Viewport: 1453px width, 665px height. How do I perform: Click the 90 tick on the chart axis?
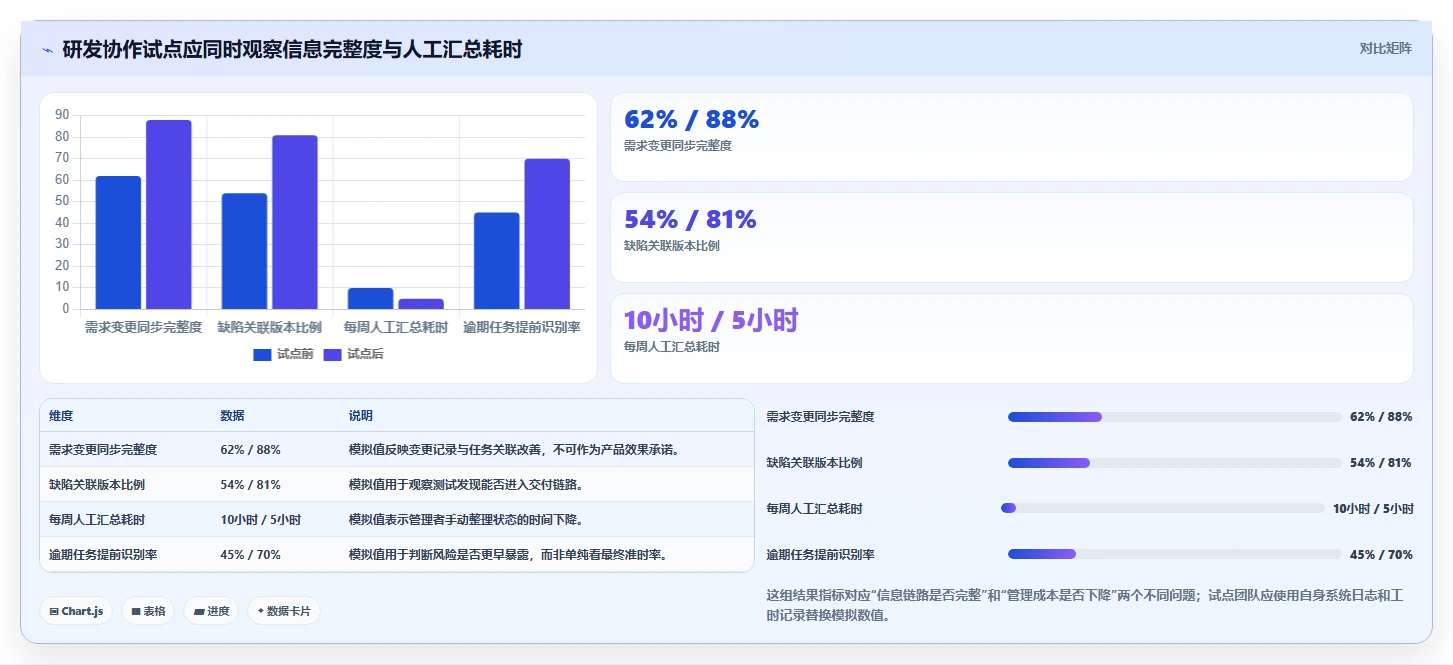(x=62, y=115)
